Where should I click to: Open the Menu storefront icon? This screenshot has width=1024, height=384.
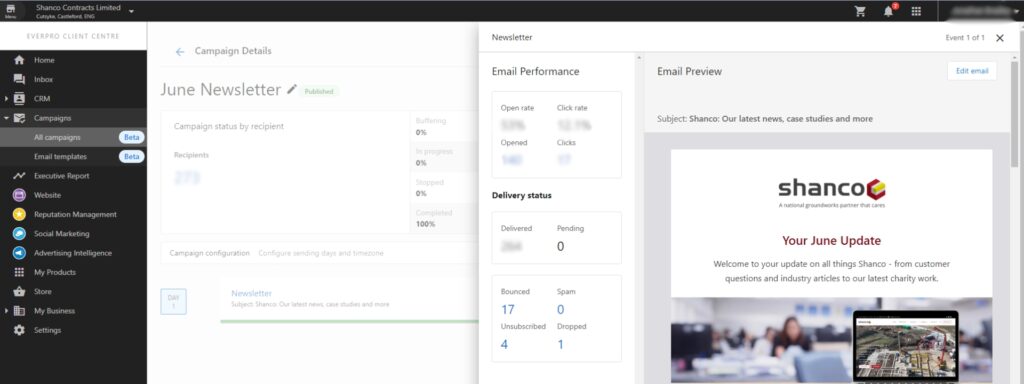pyautogui.click(x=10, y=10)
